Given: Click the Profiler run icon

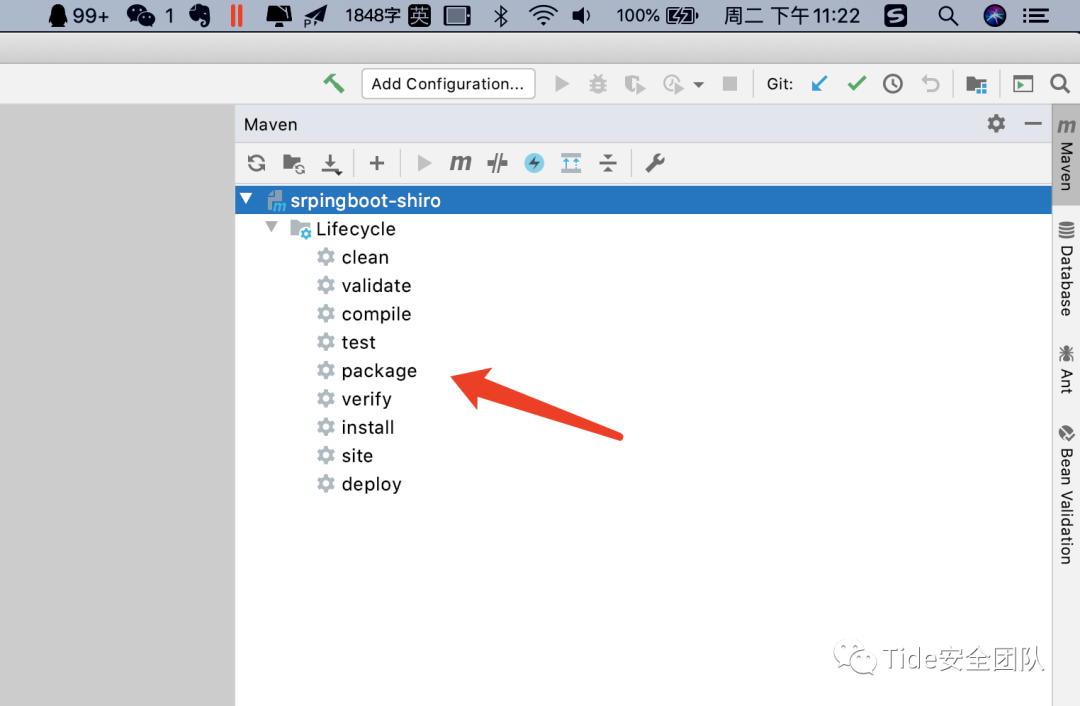Looking at the screenshot, I should coord(672,85).
